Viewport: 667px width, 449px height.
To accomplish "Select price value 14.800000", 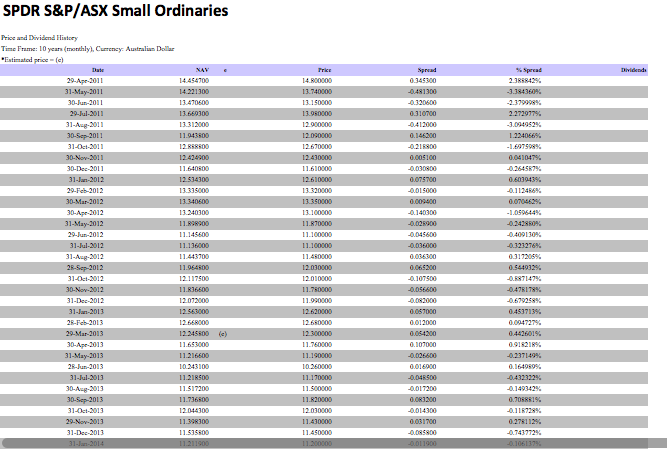I will click(x=317, y=81).
